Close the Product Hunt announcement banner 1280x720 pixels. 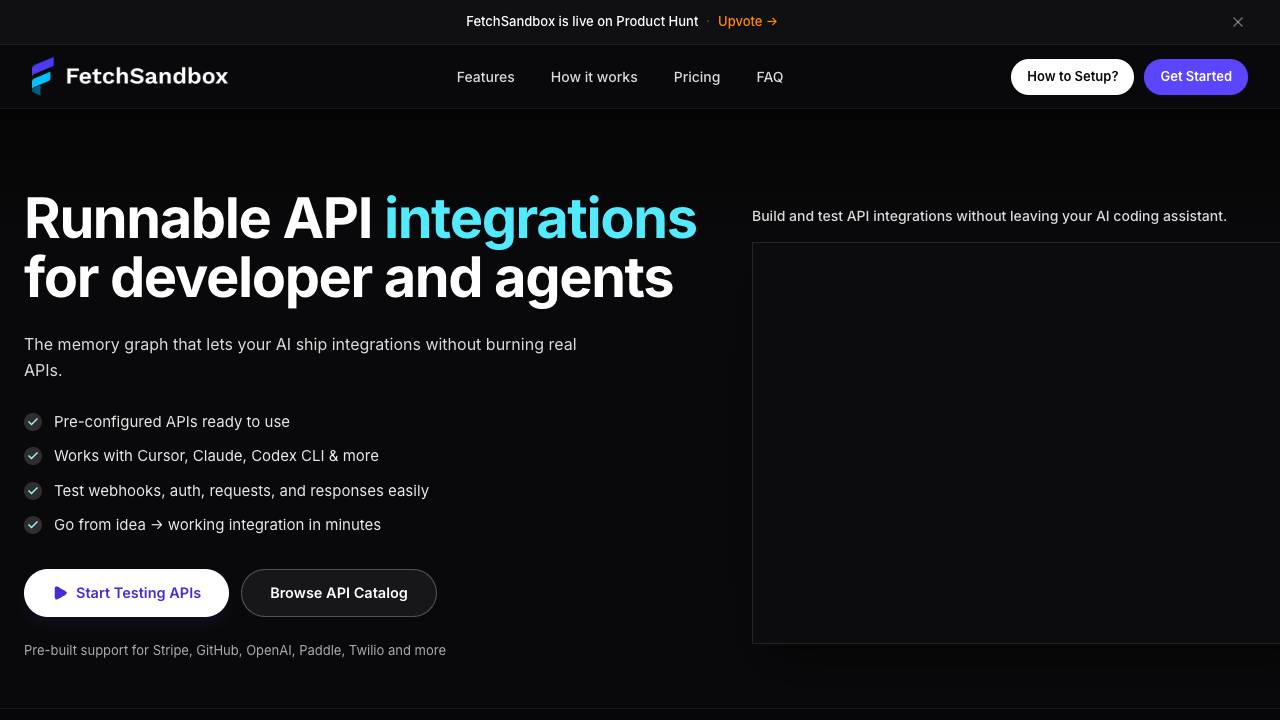[x=1238, y=22]
